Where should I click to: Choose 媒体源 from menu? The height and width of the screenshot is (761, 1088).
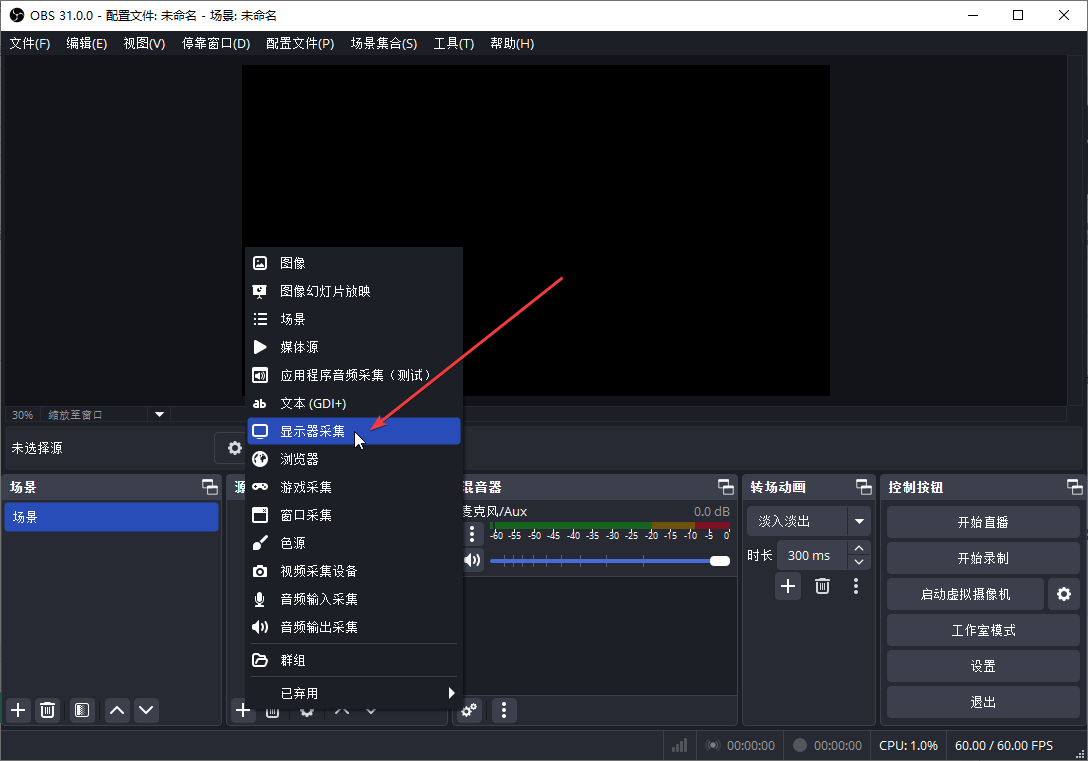pyautogui.click(x=354, y=347)
